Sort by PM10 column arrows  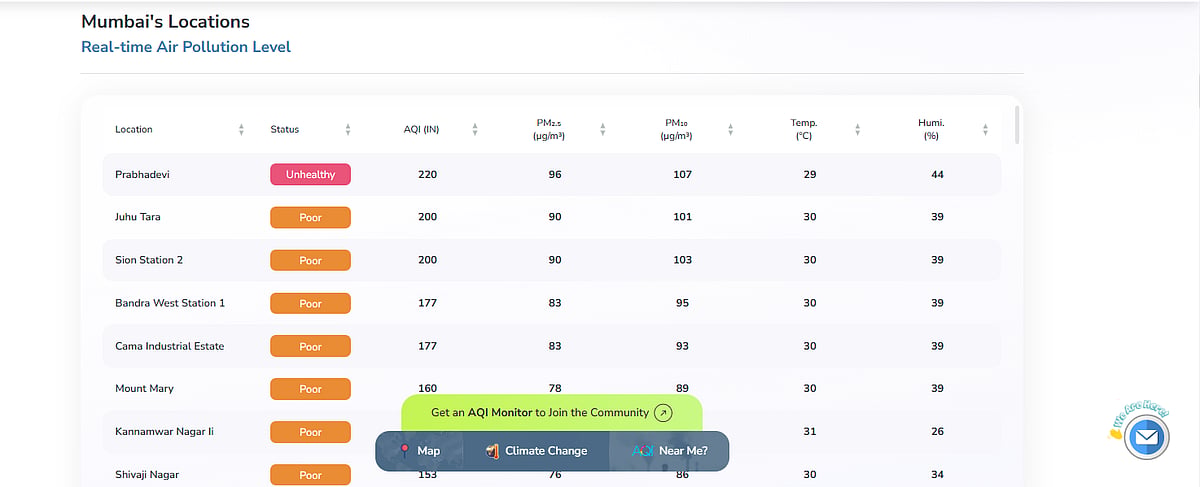click(x=731, y=129)
